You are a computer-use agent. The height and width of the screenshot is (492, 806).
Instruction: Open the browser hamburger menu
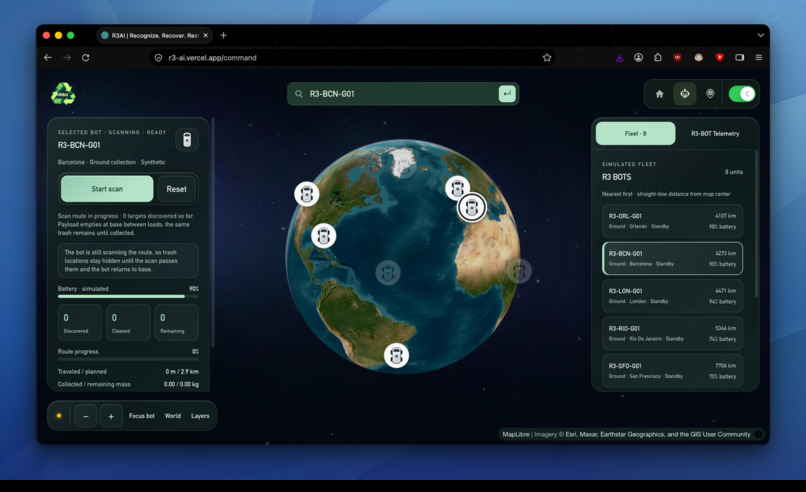click(759, 58)
